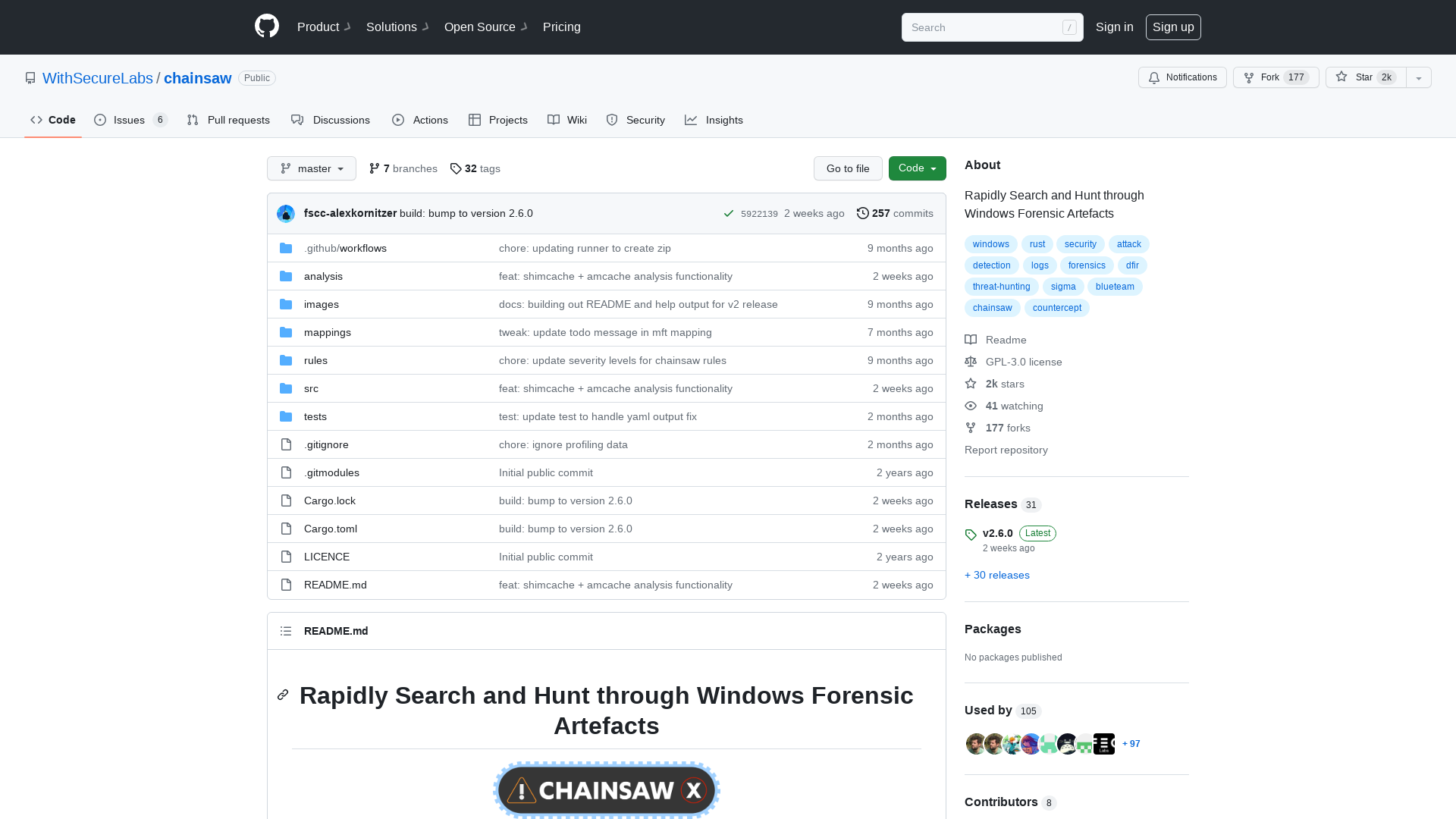Open the Wiki tab
Image resolution: width=1456 pixels, height=819 pixels.
(x=567, y=120)
